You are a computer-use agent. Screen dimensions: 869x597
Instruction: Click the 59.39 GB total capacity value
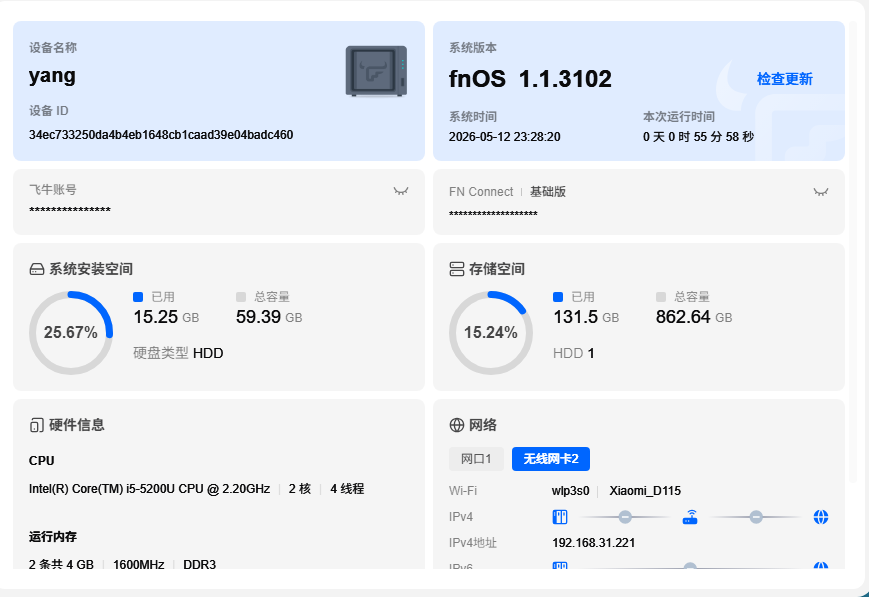pyautogui.click(x=269, y=317)
